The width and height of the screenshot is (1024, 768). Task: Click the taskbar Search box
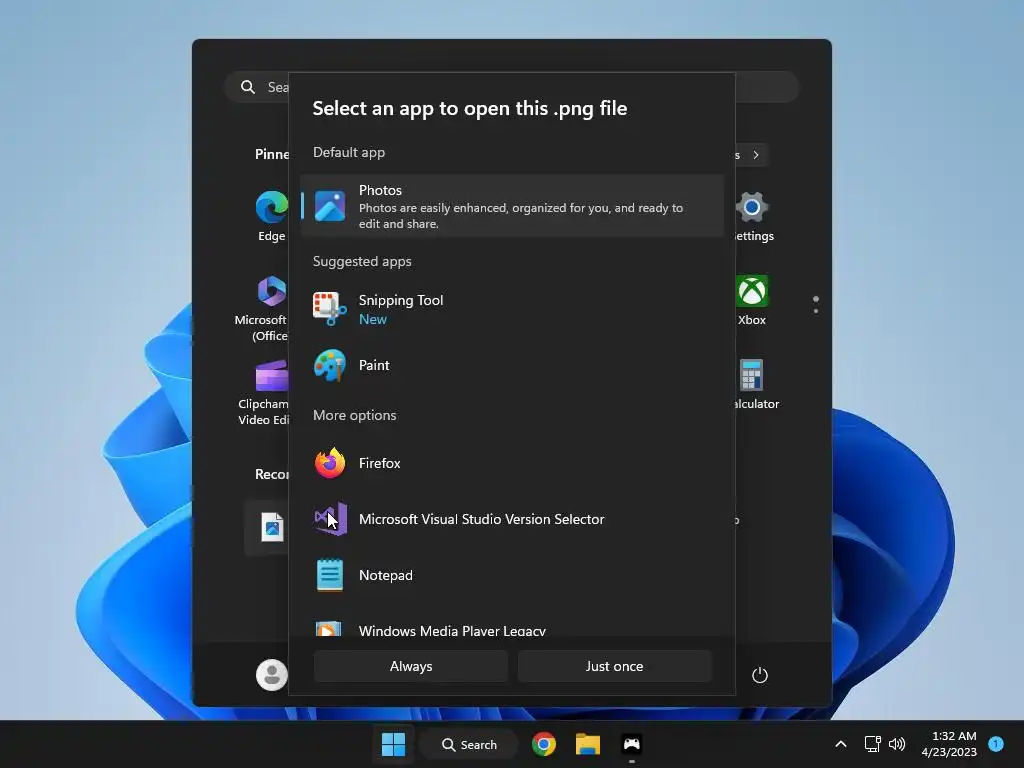470,744
